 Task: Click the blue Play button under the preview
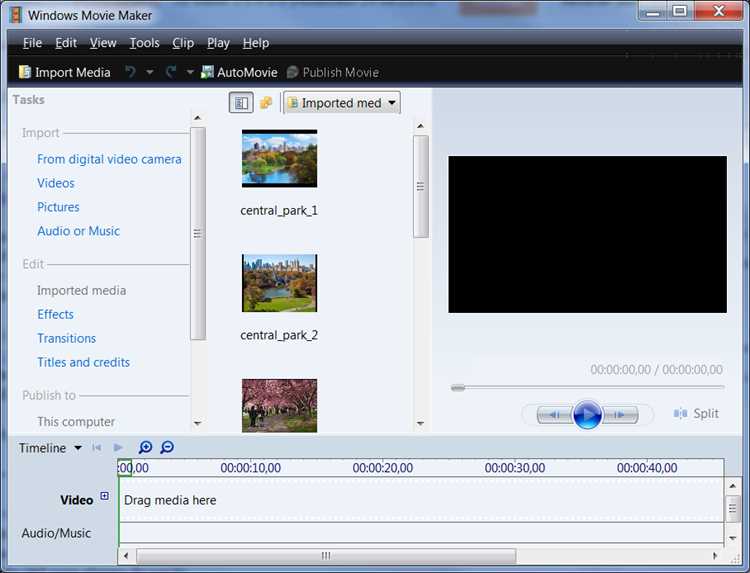[x=587, y=414]
